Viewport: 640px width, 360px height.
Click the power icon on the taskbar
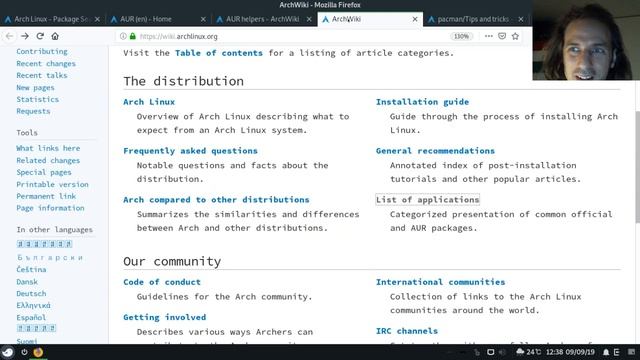[x=24, y=352]
